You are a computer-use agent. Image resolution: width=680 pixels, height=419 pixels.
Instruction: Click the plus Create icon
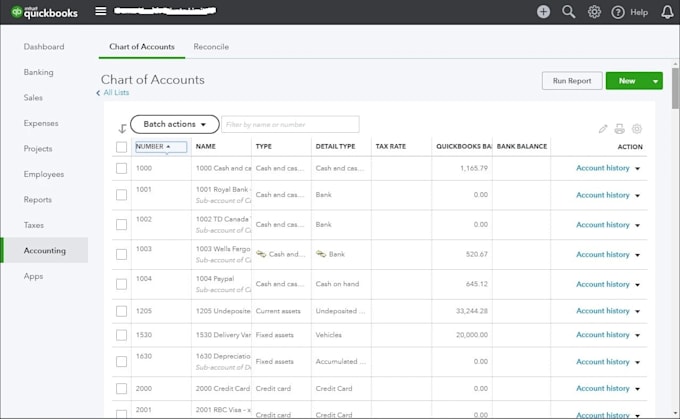(x=543, y=12)
